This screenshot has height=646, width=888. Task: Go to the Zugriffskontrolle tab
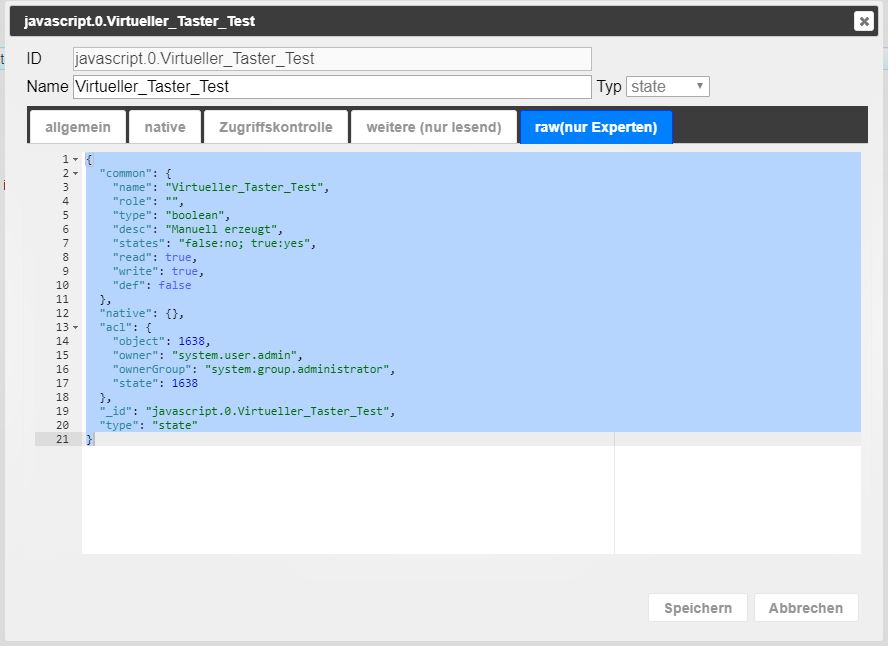(275, 128)
